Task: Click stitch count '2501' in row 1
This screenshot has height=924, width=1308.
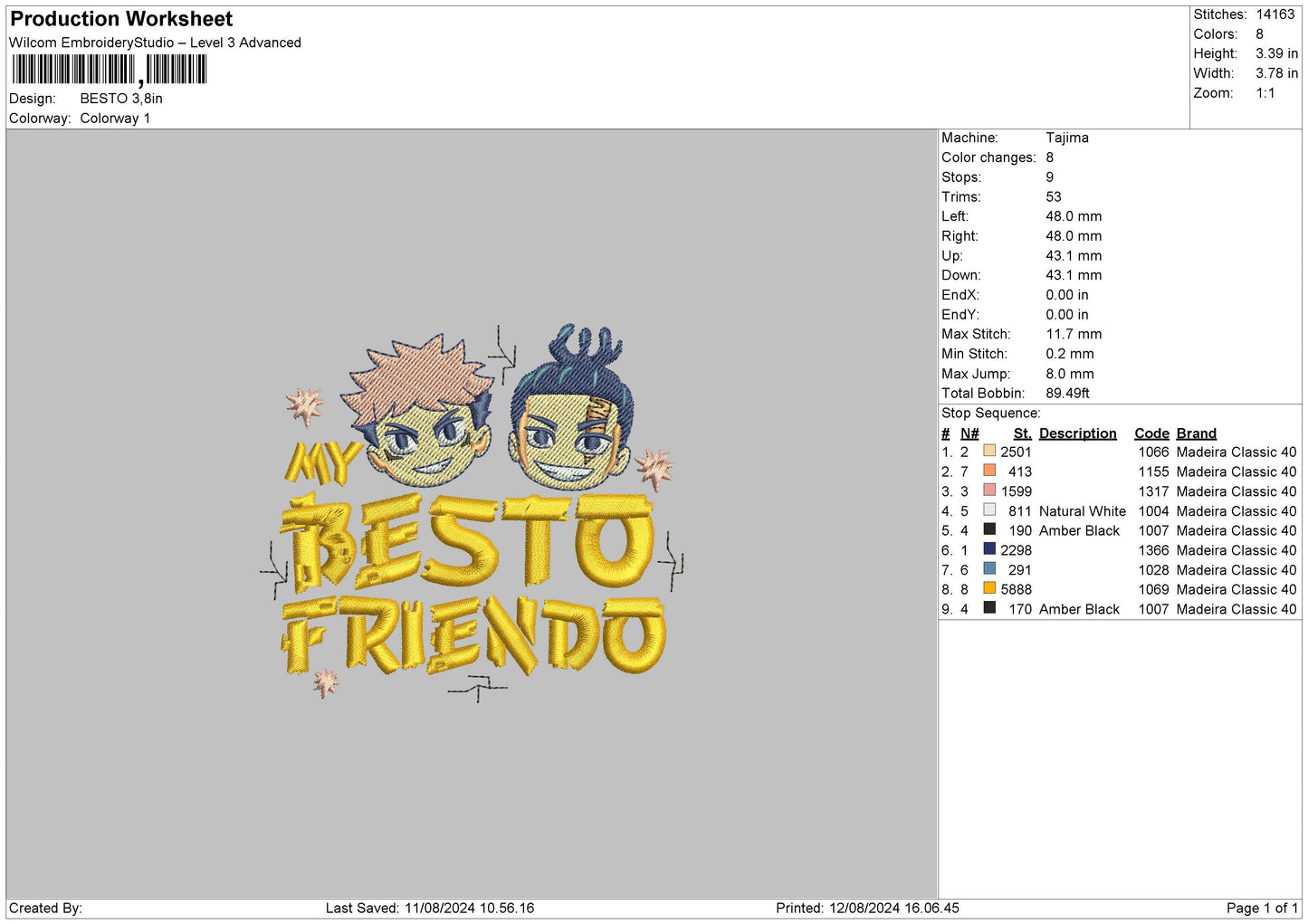Action: pos(1016,452)
